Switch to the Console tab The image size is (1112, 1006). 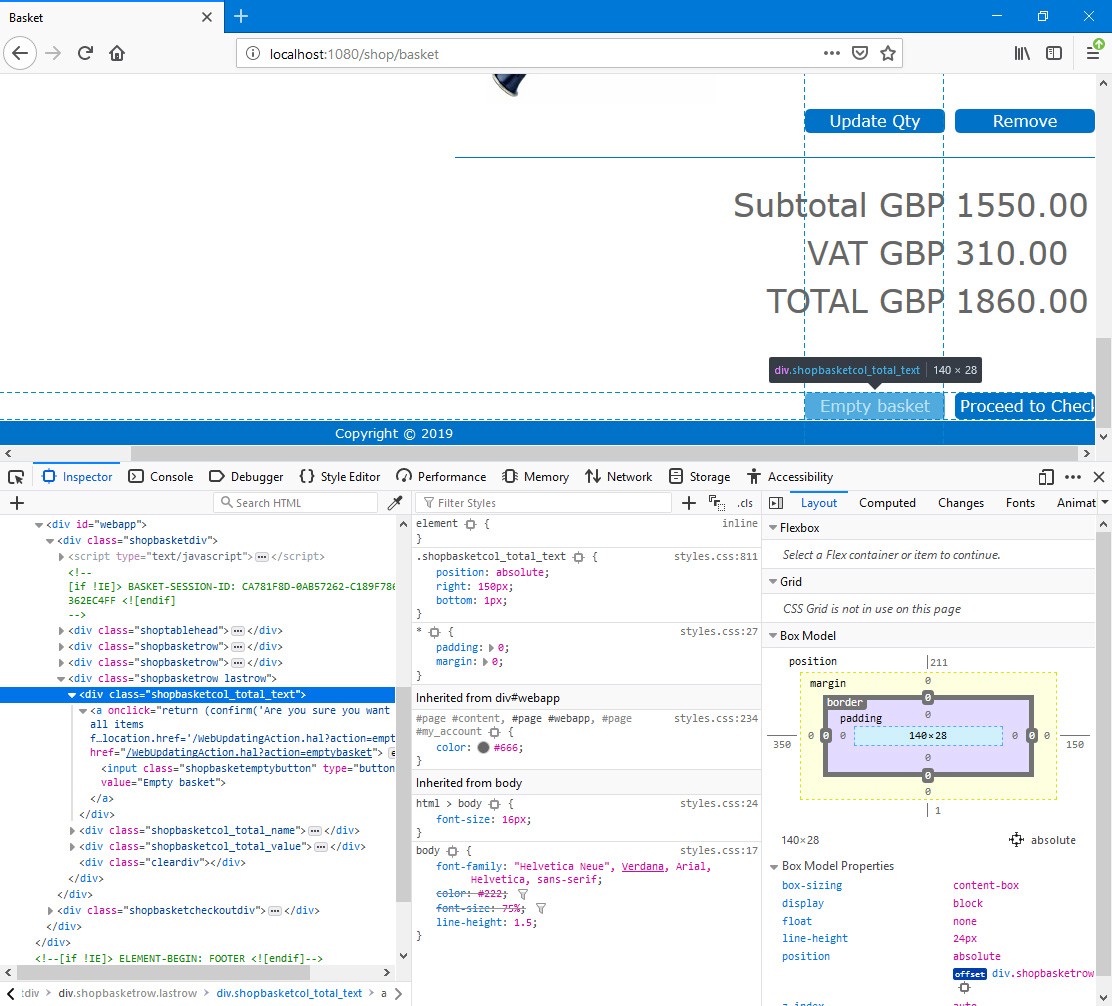pos(161,477)
